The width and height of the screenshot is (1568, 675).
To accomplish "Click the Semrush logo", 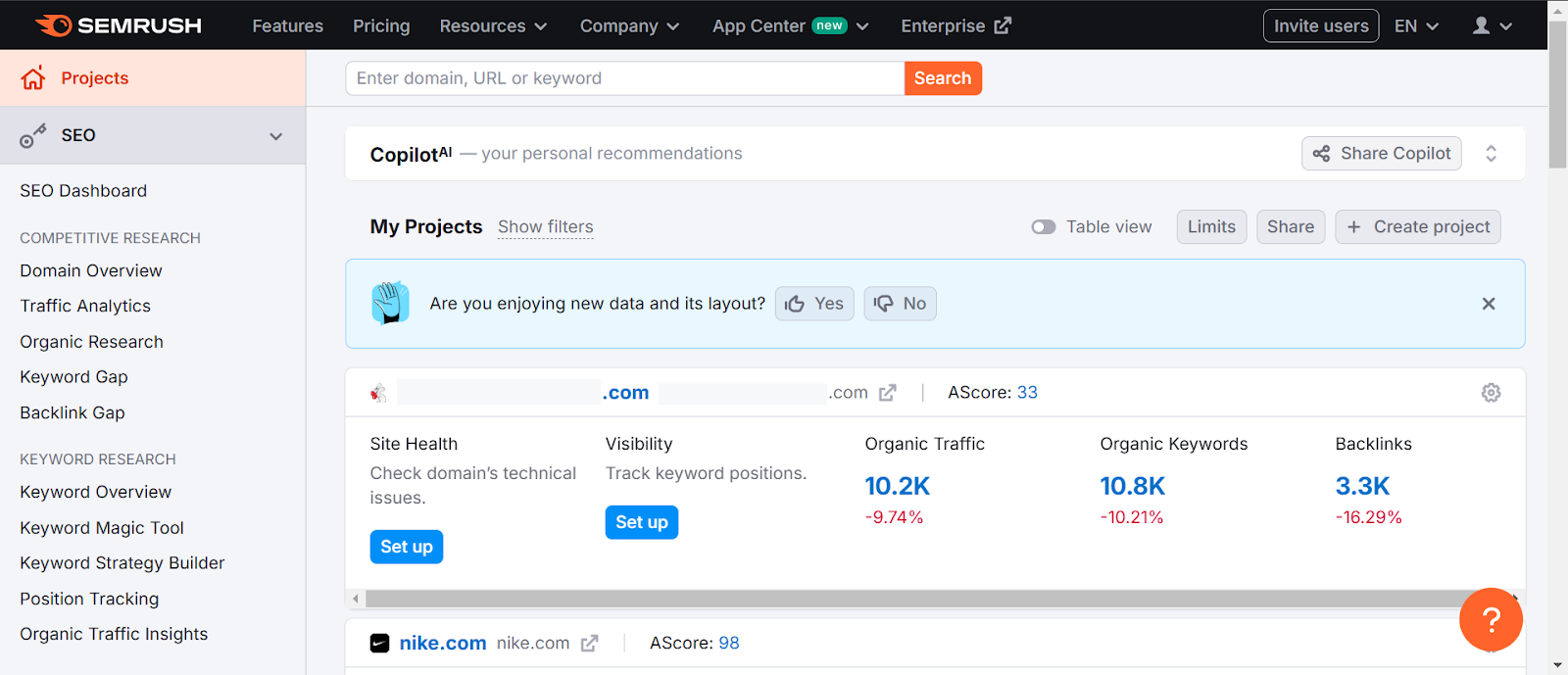I will (119, 25).
